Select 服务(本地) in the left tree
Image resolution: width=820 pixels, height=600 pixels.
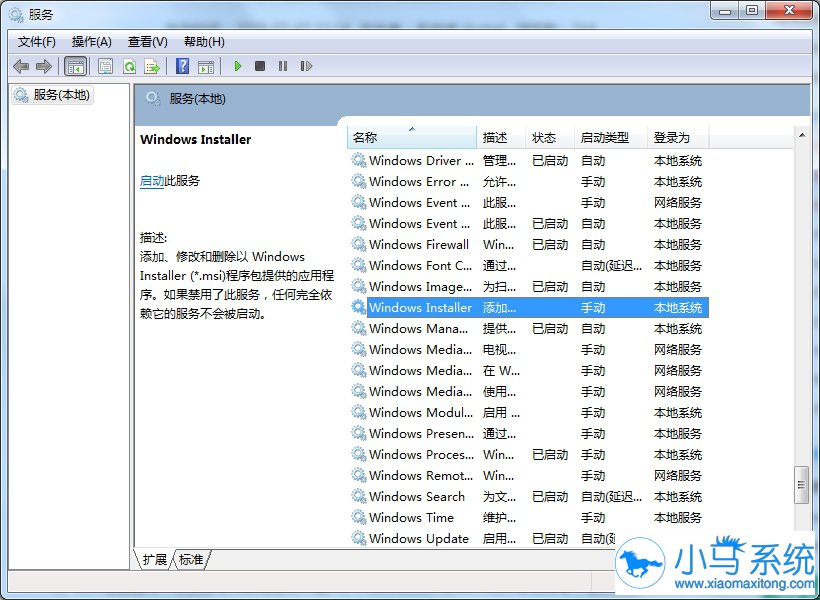pos(53,95)
